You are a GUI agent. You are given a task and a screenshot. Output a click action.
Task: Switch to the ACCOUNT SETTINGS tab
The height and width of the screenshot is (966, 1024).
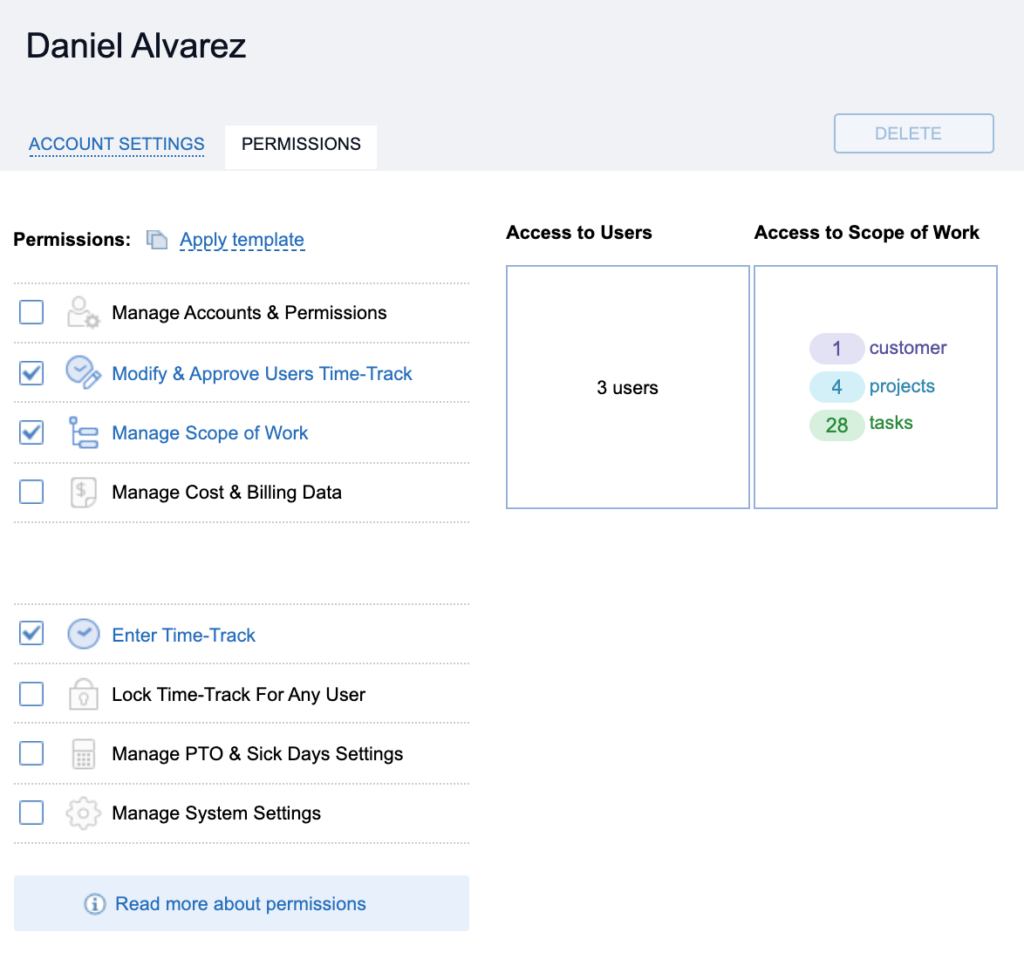click(116, 144)
